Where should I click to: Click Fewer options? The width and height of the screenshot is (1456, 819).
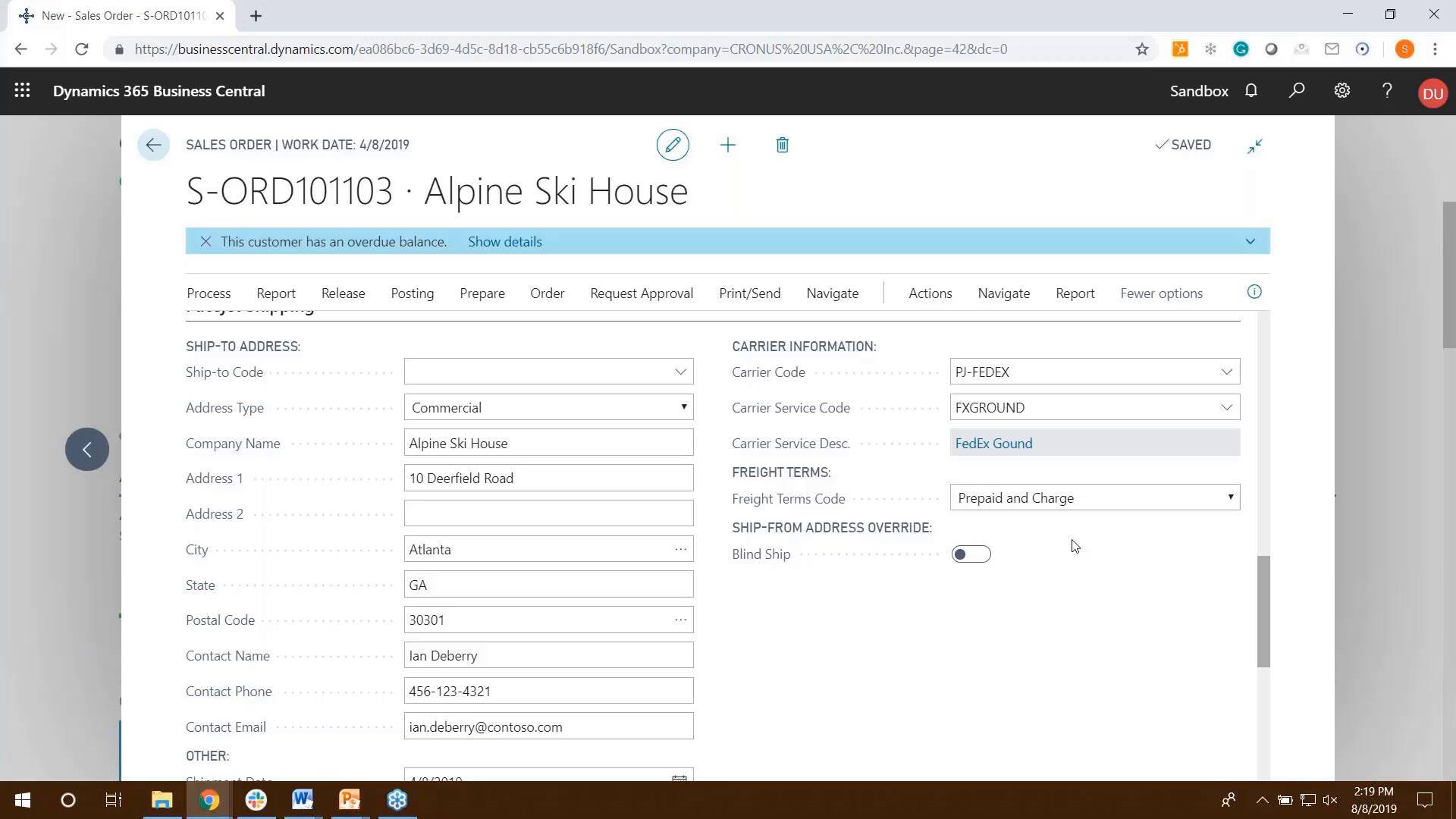point(1161,293)
